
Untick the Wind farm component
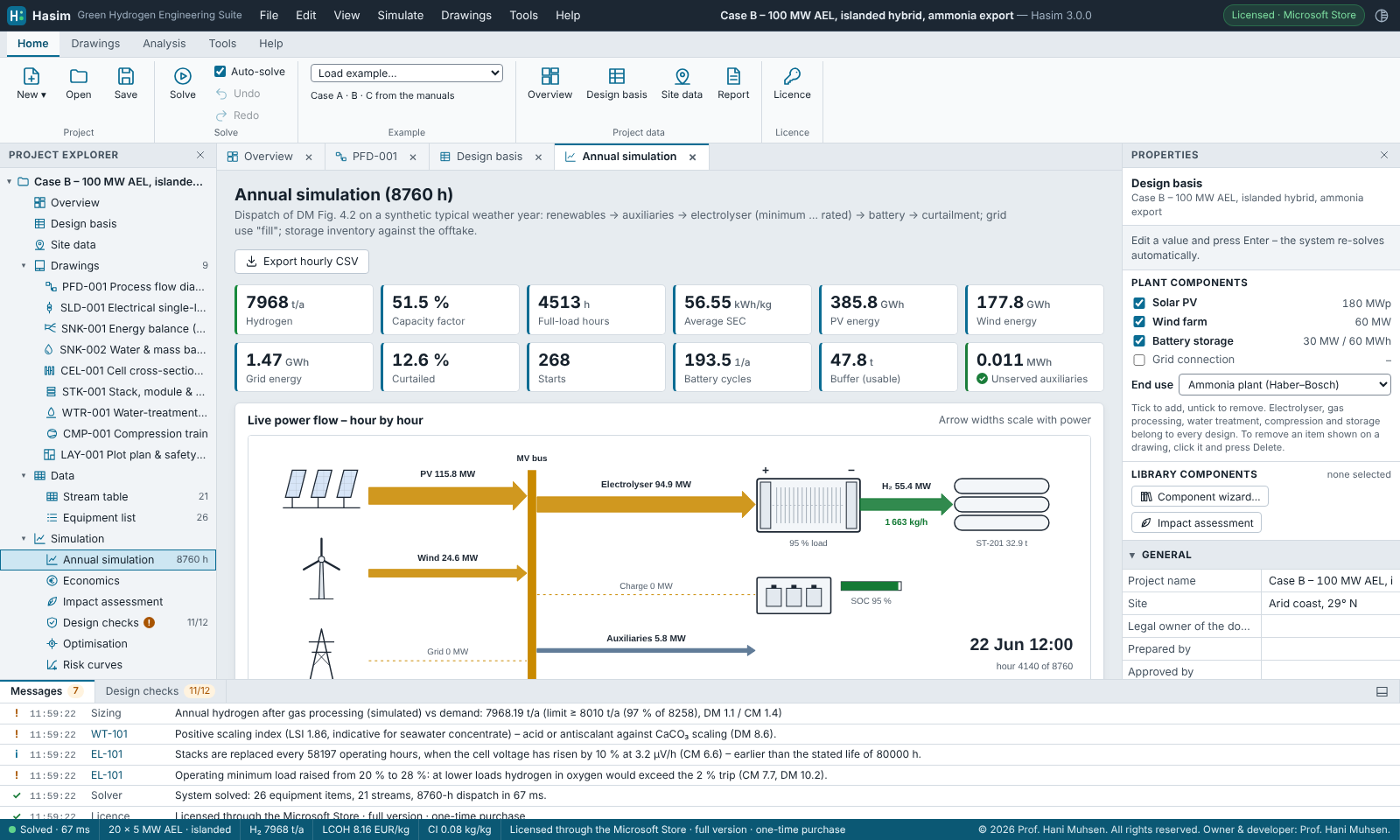coord(1139,322)
